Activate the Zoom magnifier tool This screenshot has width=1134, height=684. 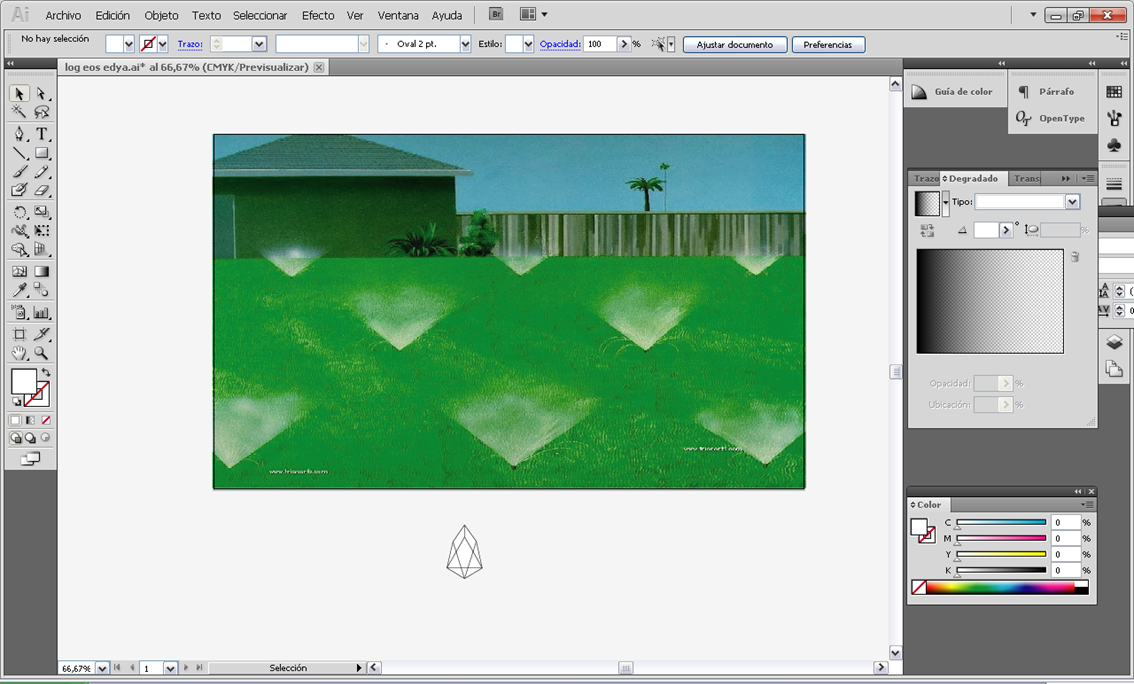[x=42, y=353]
